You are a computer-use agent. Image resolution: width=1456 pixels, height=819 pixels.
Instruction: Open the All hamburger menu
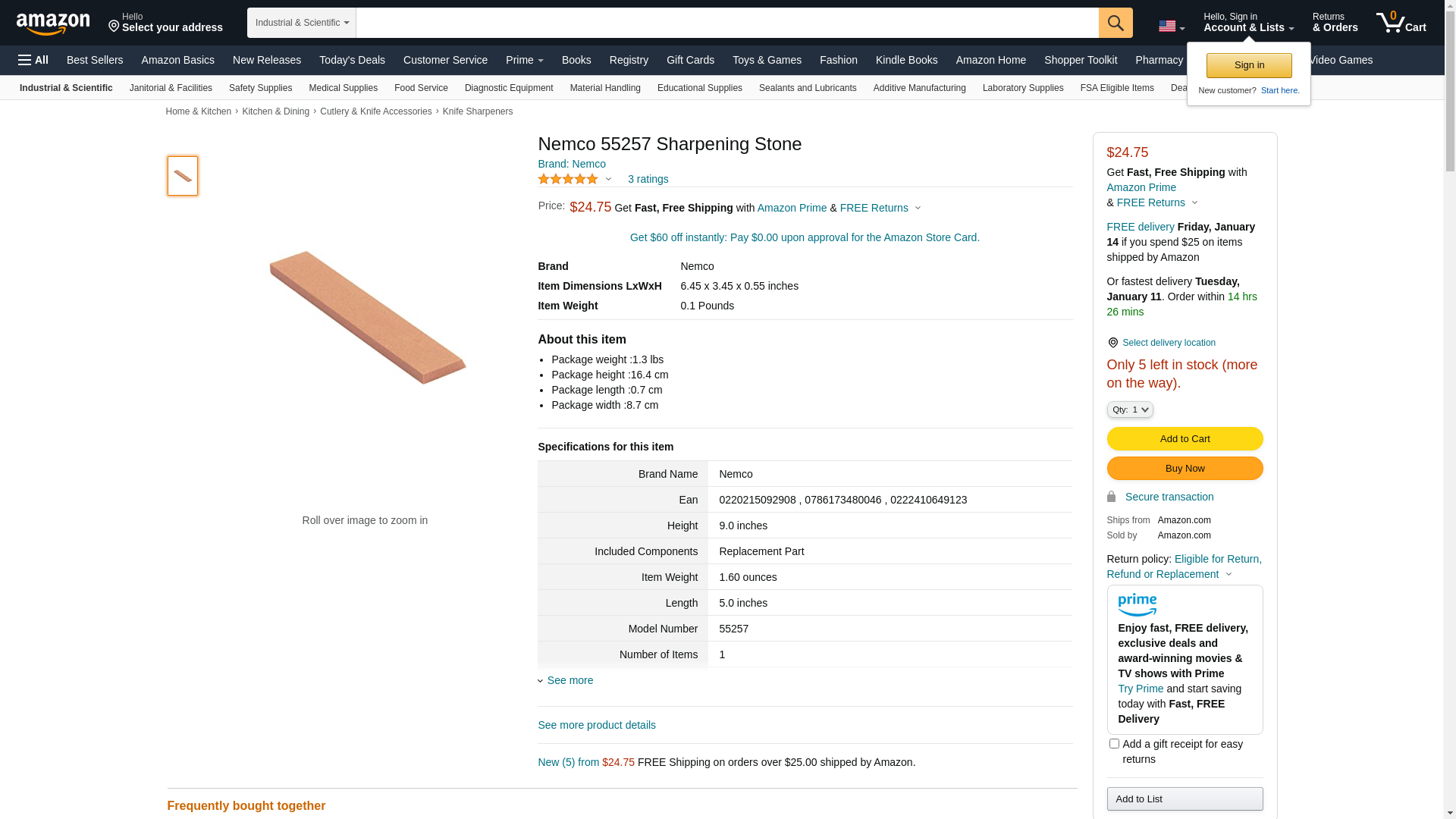tap(33, 60)
